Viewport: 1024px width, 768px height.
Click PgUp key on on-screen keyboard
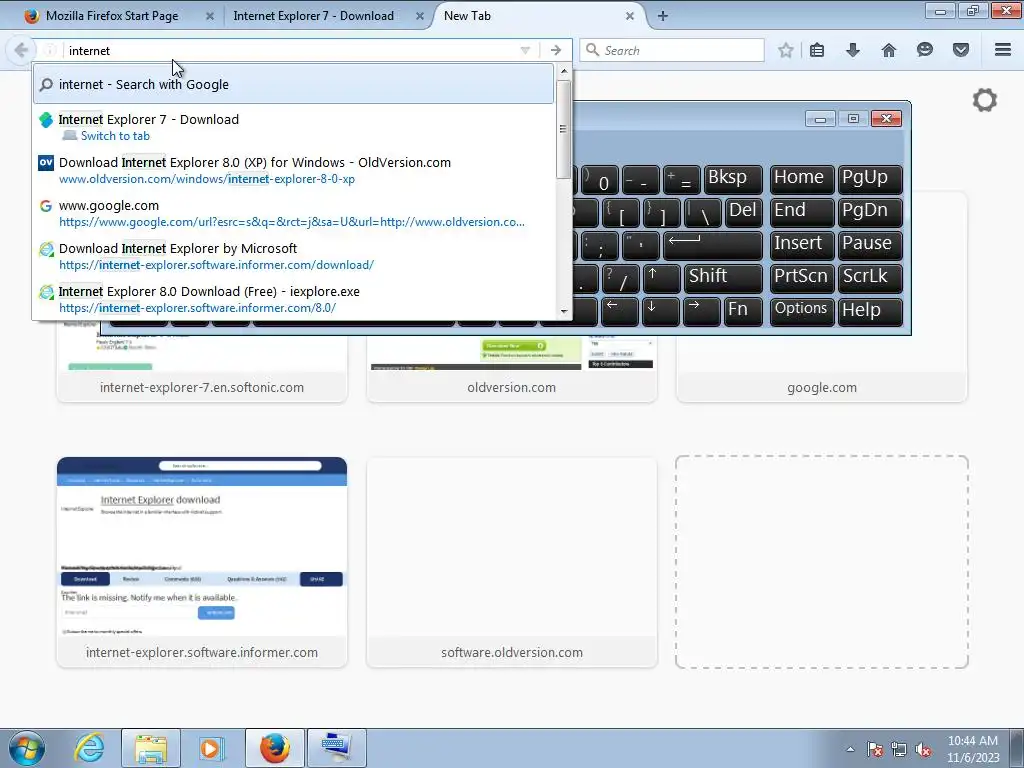pos(870,179)
